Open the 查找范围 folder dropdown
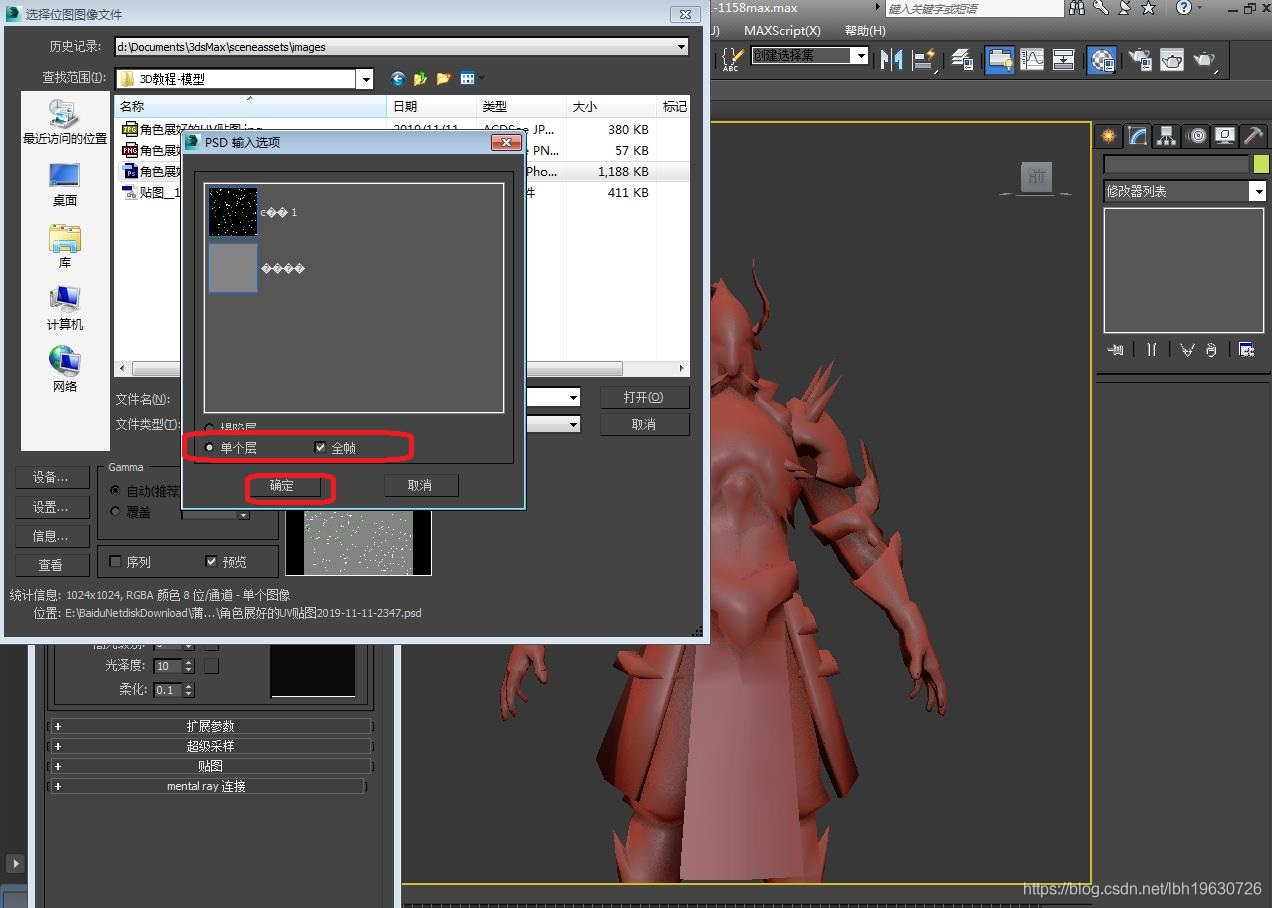This screenshot has height=908, width=1272. click(365, 79)
